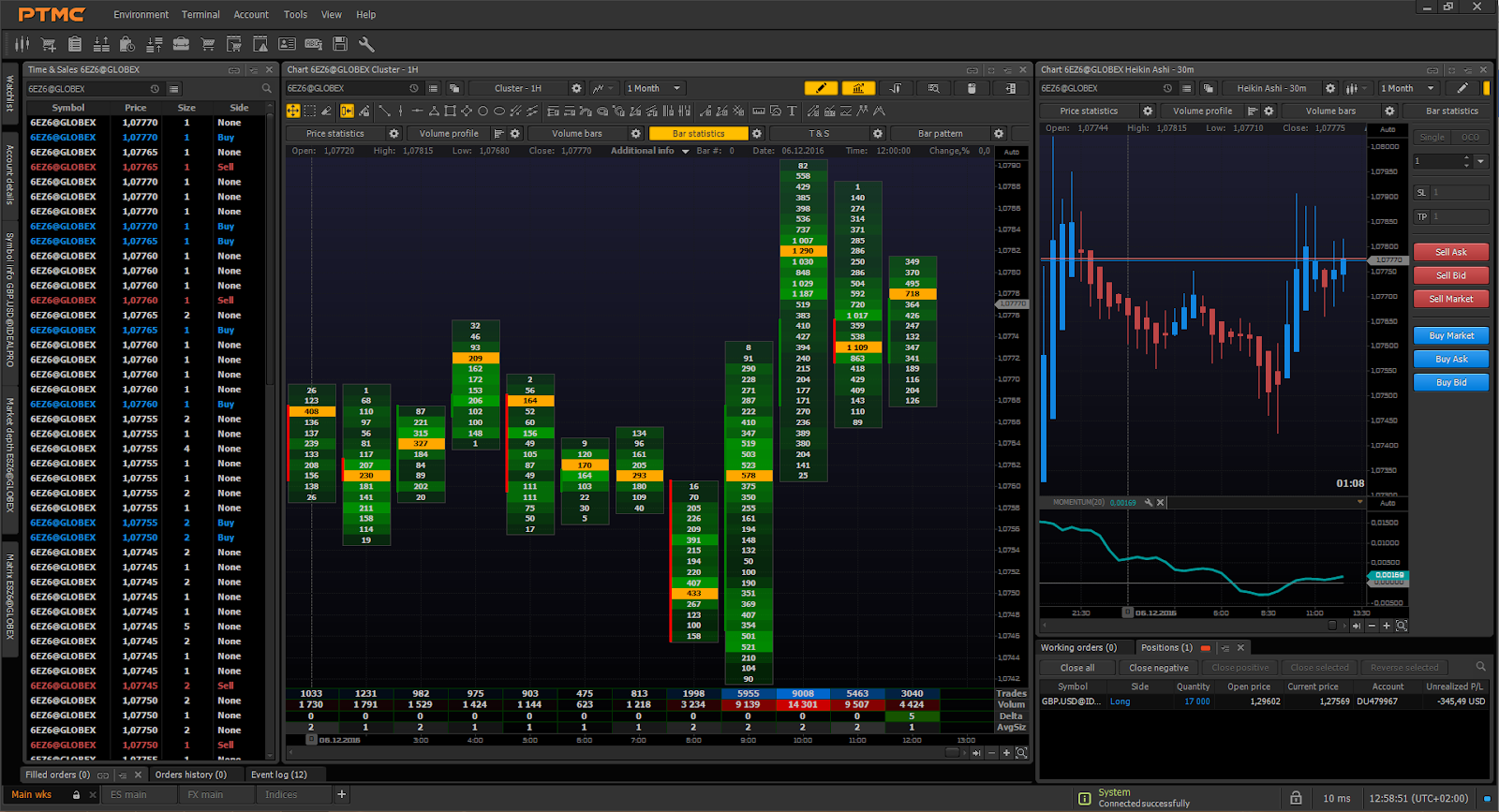Click the cart-with-plus order entry icon
This screenshot has height=812, width=1499.
(49, 44)
